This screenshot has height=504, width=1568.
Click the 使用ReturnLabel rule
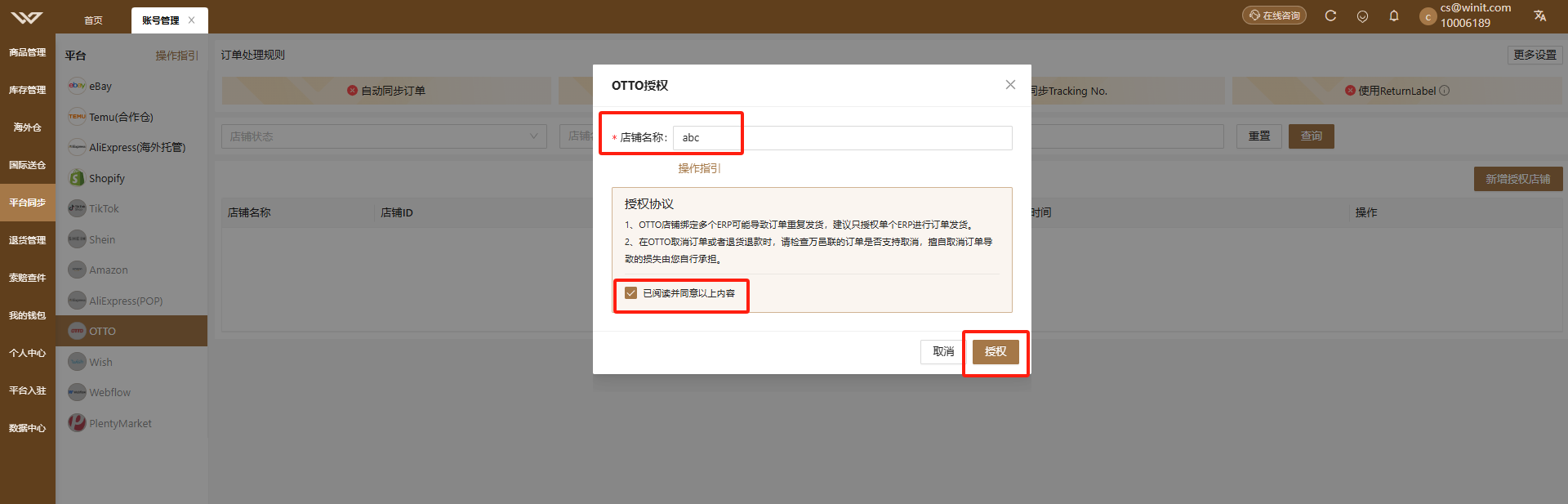[x=1396, y=91]
